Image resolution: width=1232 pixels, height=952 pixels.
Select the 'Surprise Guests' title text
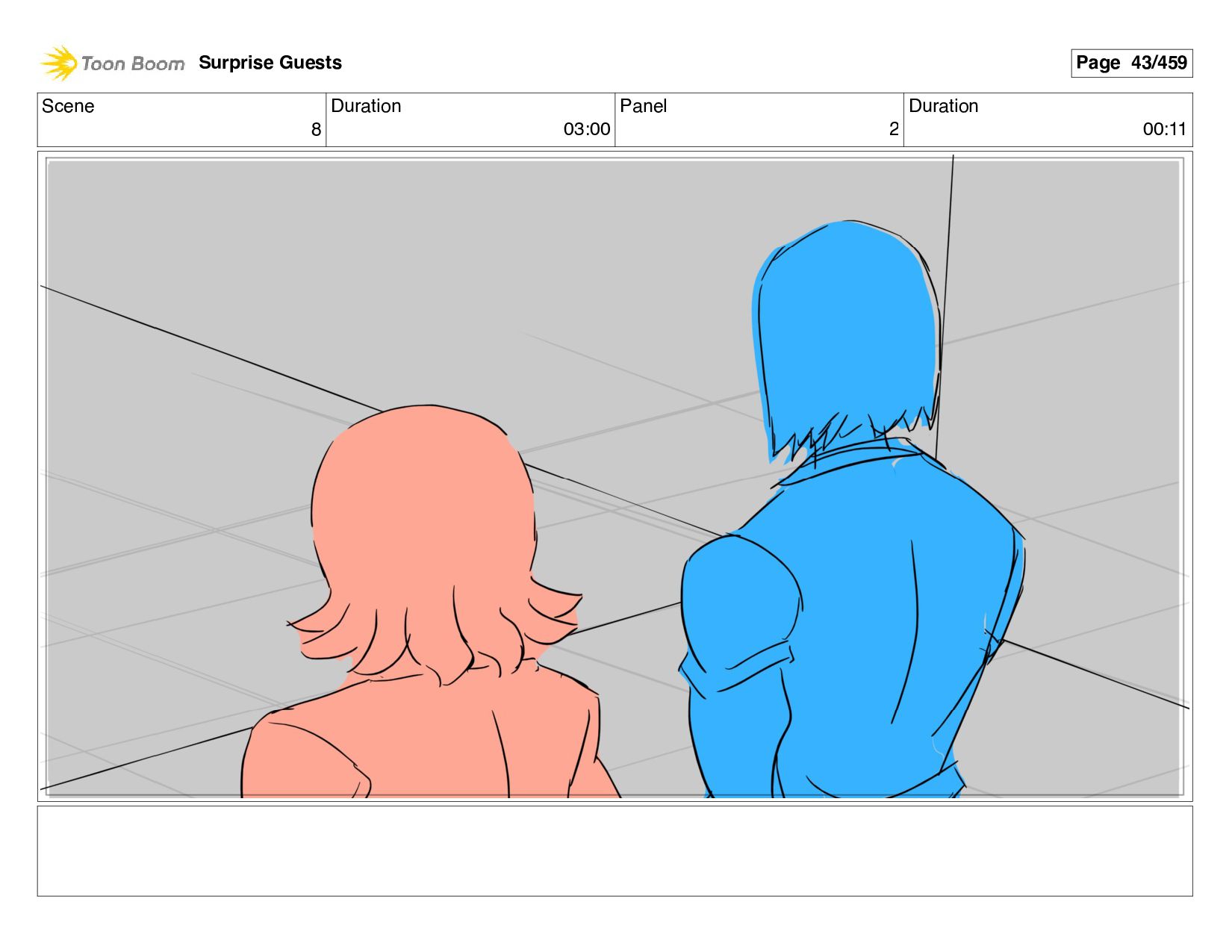coord(270,63)
